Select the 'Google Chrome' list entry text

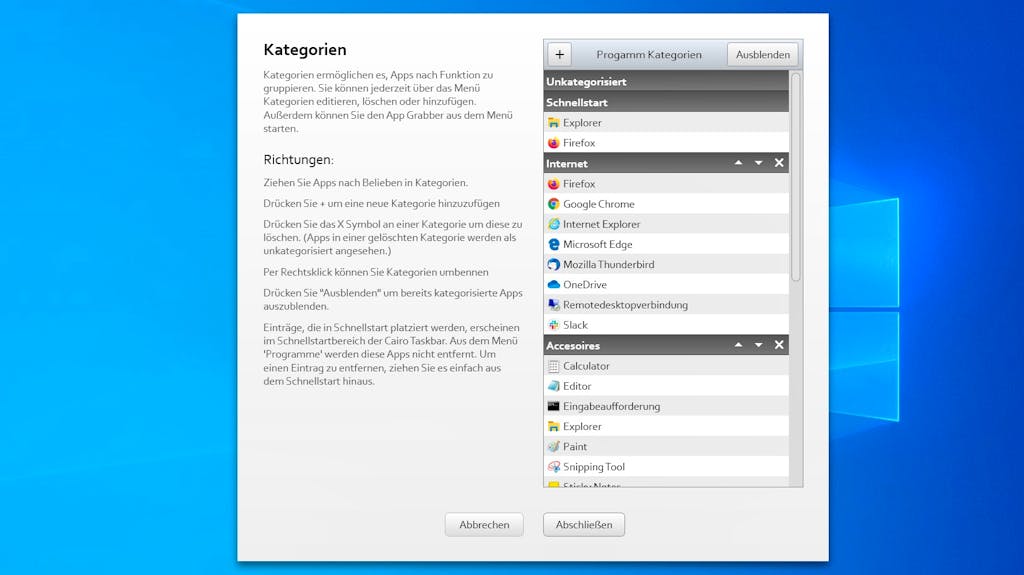[599, 204]
